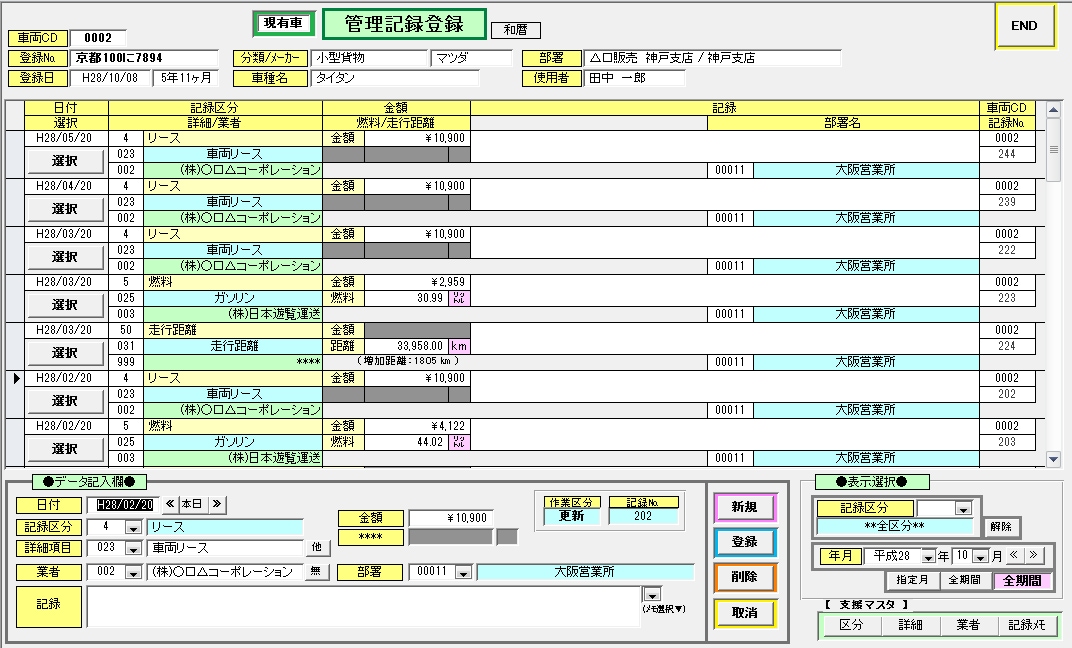This screenshot has height=648, width=1072.
Task: Choose the highlighted 全期間 option
Action: coord(1022,581)
